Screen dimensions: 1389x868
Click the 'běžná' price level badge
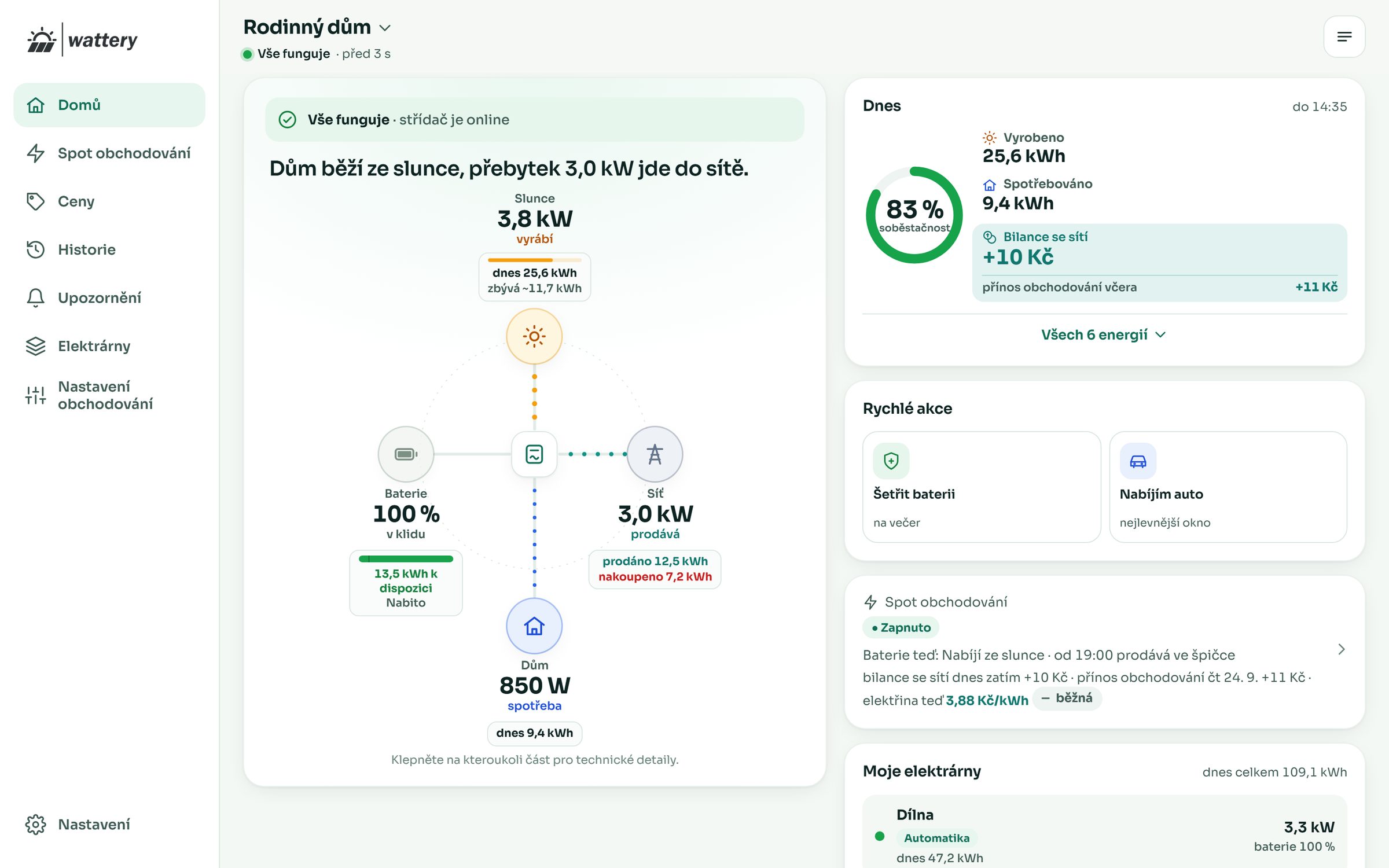click(x=1067, y=698)
